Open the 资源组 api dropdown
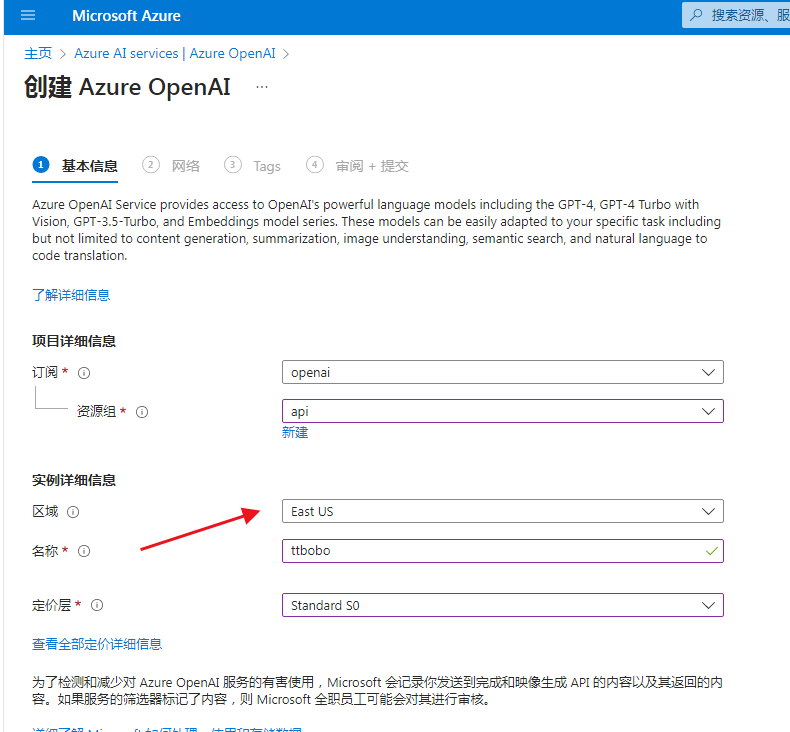This screenshot has height=732, width=790. click(x=503, y=411)
